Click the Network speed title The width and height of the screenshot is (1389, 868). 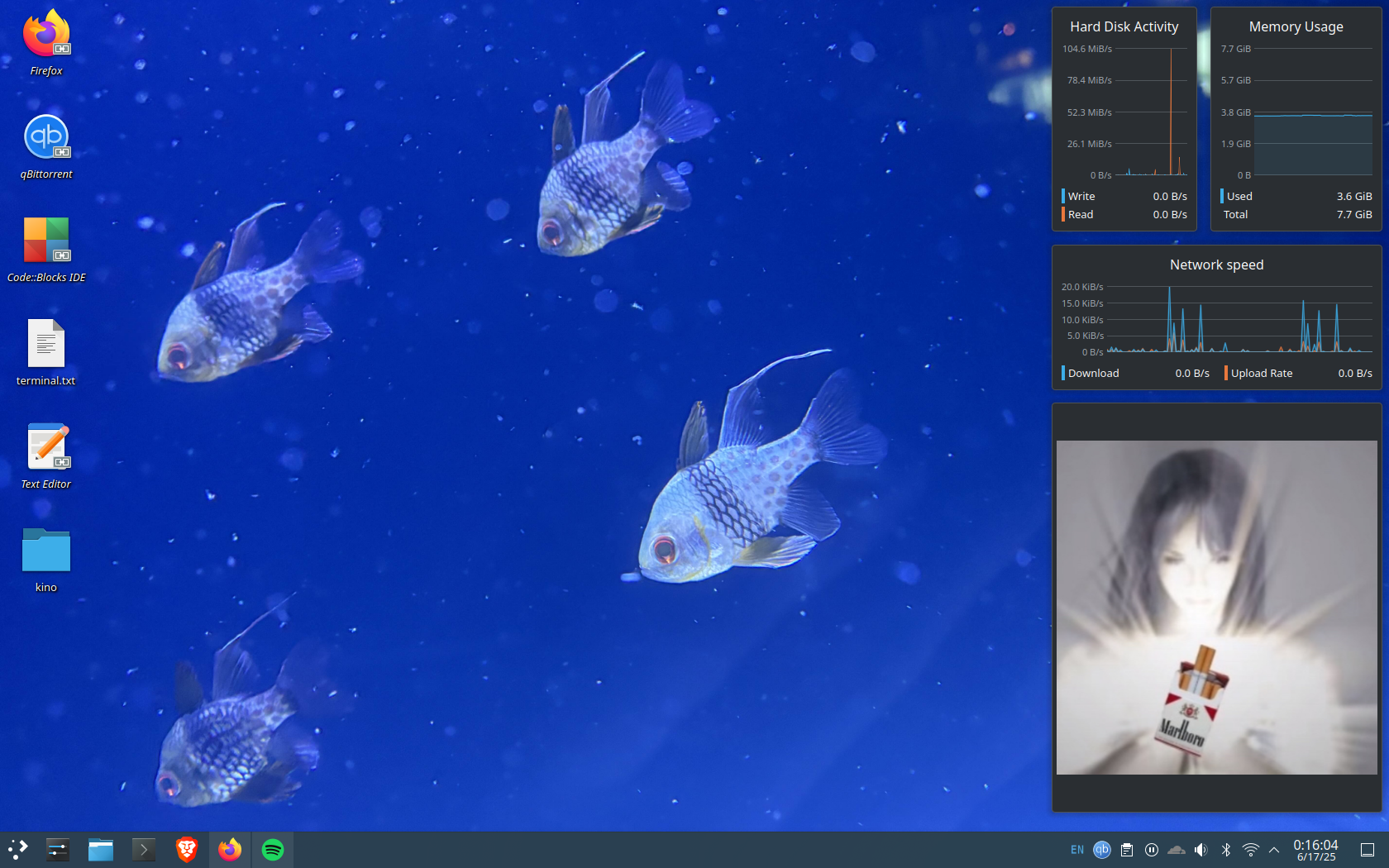click(1217, 265)
